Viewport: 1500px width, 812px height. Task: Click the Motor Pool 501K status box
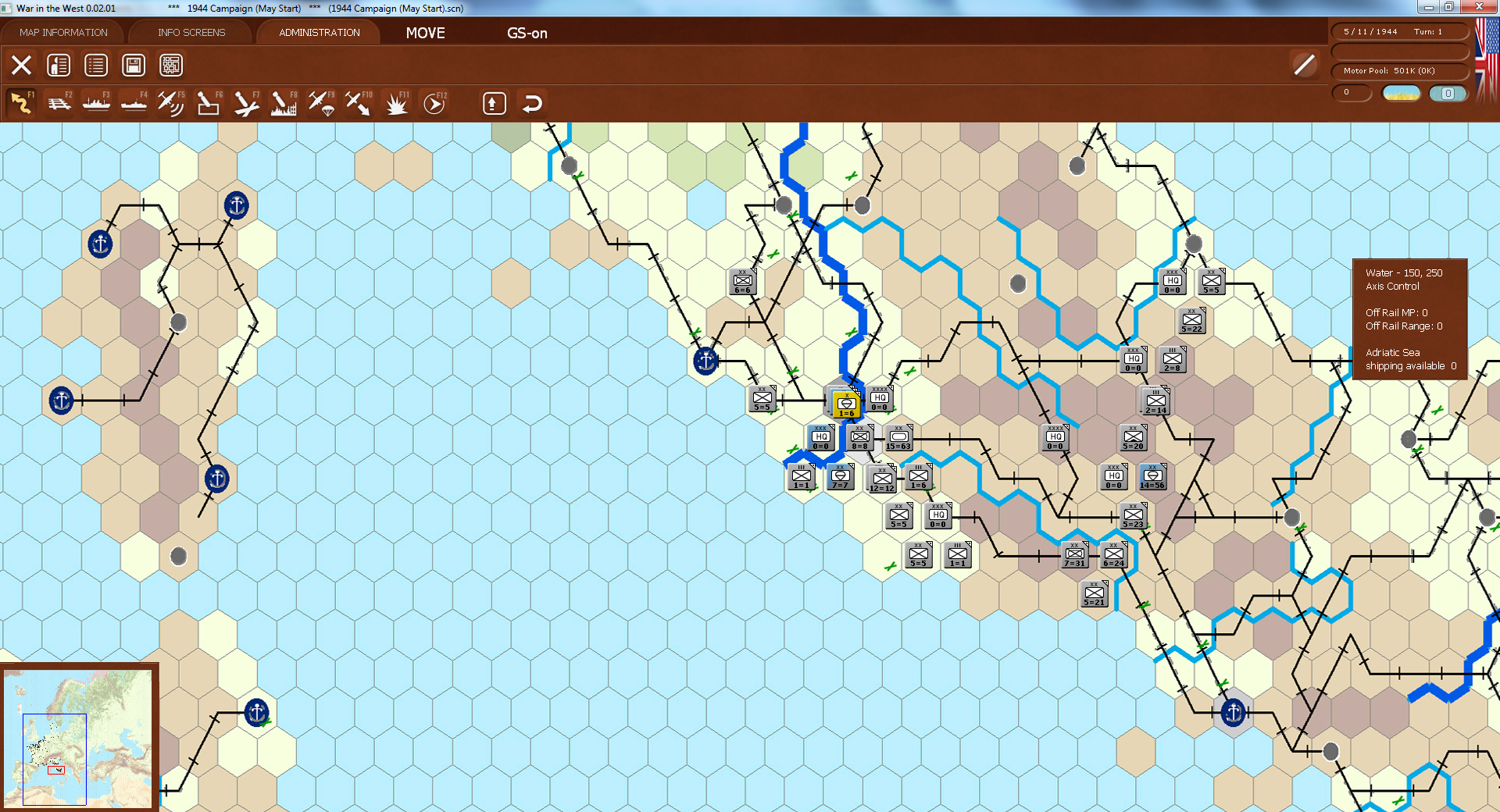click(x=1400, y=71)
